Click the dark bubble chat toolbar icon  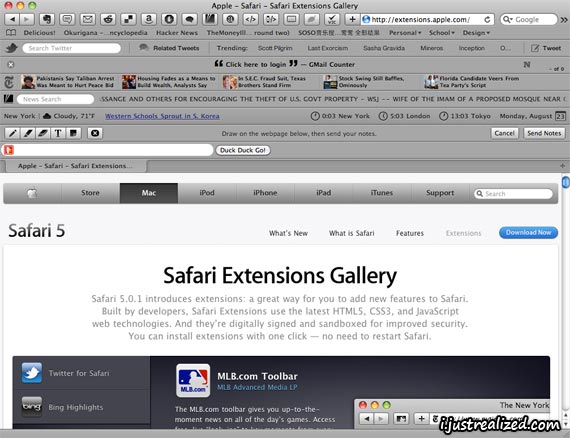pos(189,19)
